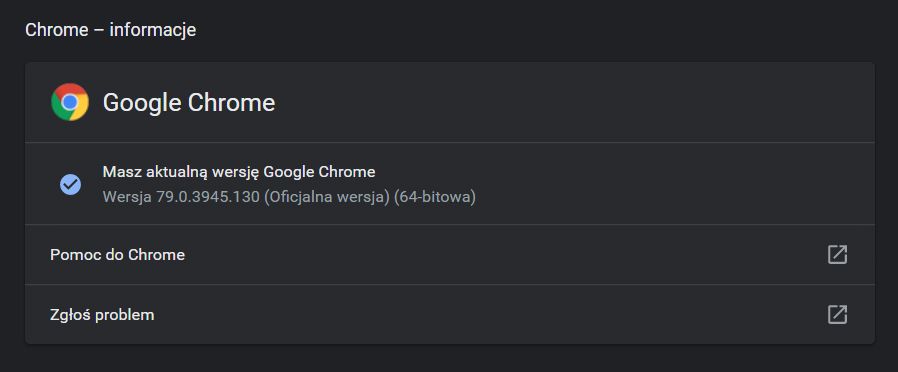Image resolution: width=898 pixels, height=372 pixels.
Task: Open the Pomoc do Chrome help link
Action: pyautogui.click(x=450, y=255)
